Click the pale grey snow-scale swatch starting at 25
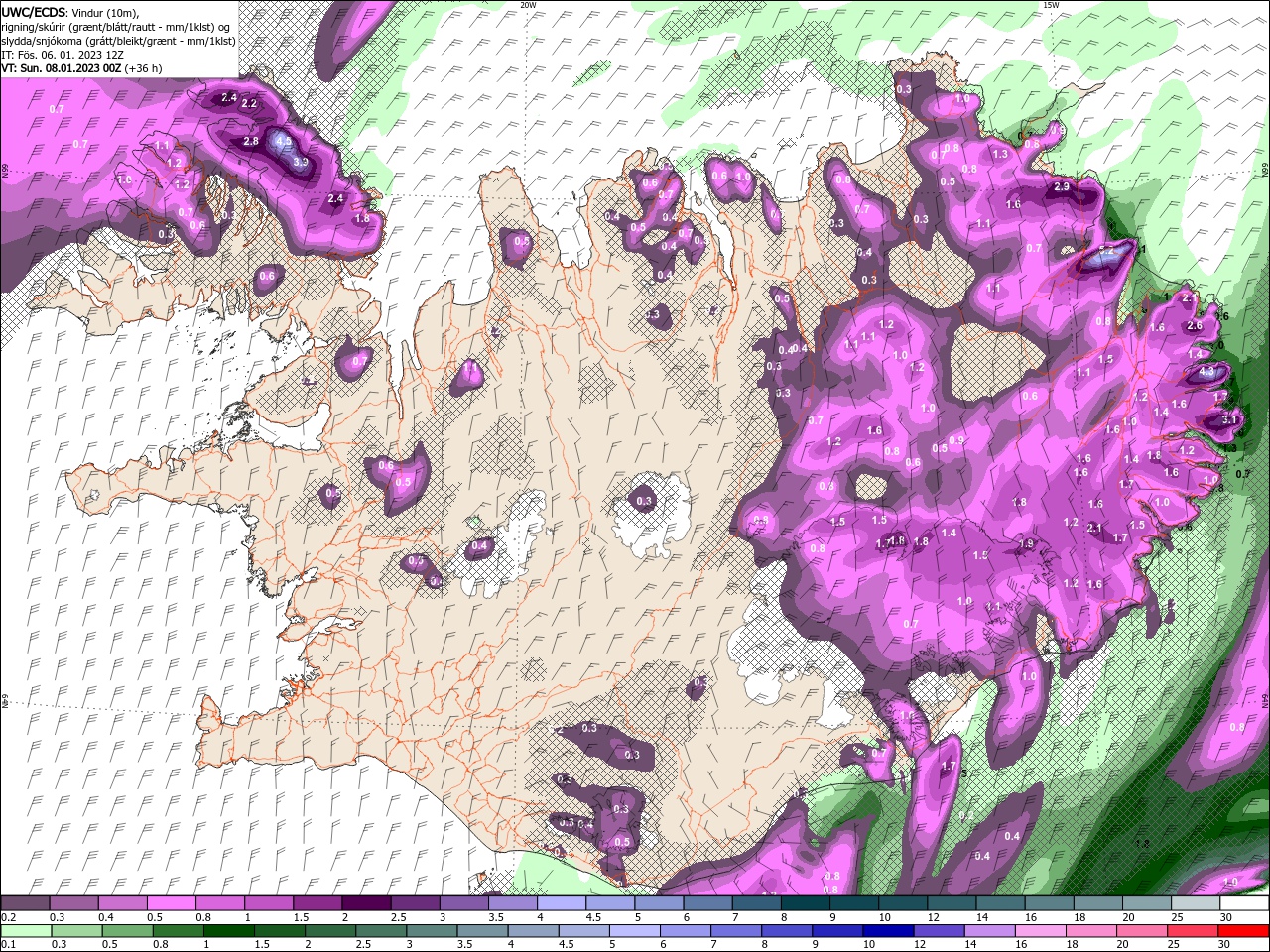 (x=1197, y=903)
